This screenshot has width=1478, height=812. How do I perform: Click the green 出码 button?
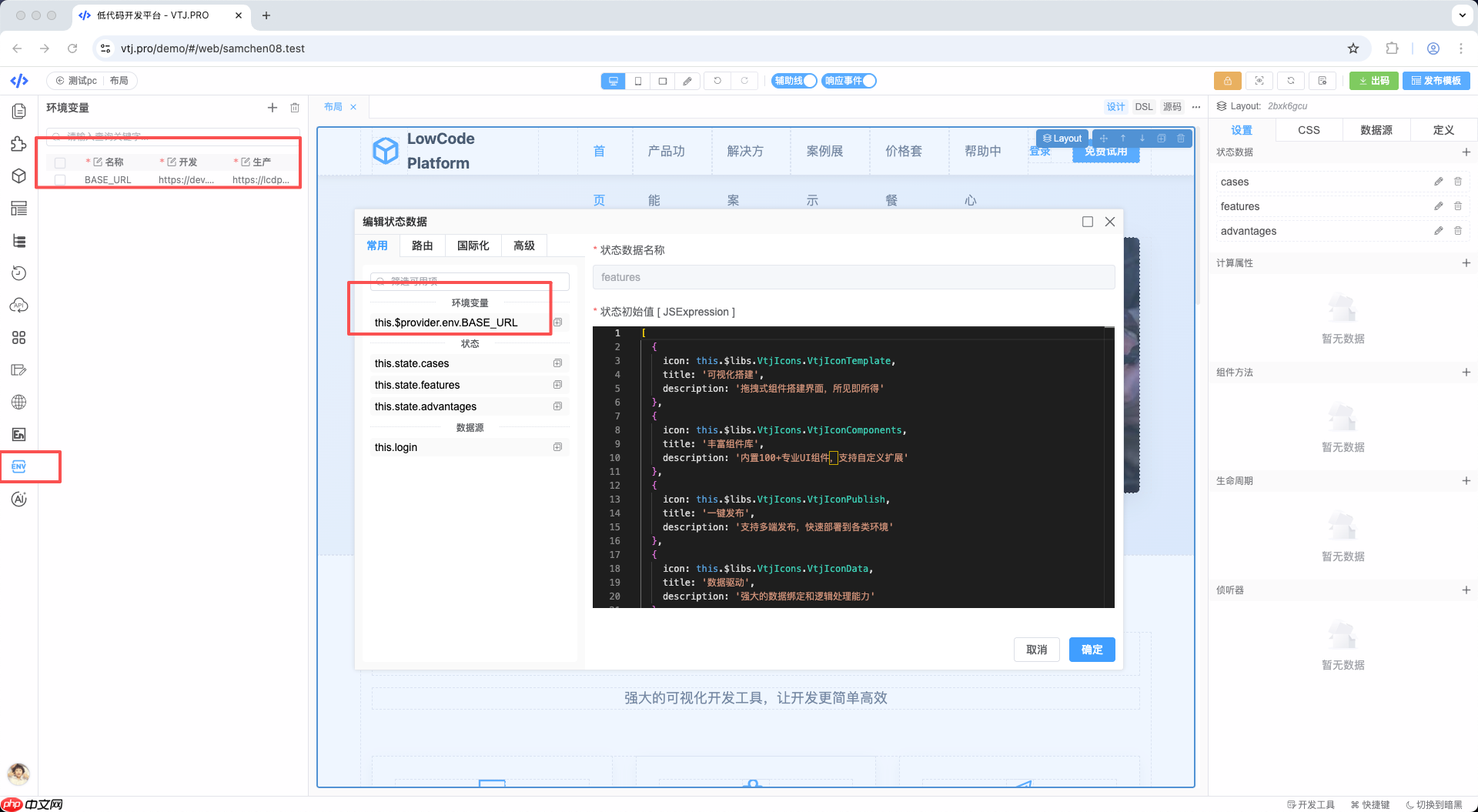(1373, 81)
